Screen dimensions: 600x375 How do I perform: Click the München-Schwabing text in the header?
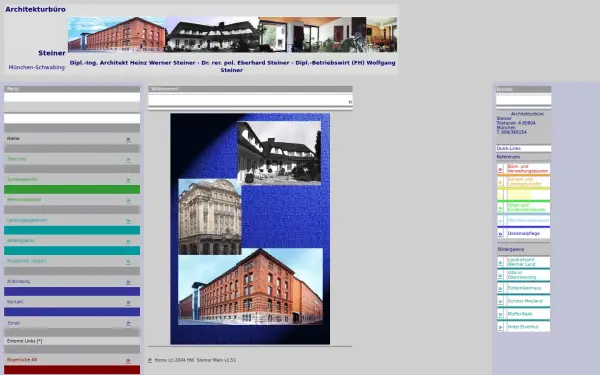click(36, 67)
